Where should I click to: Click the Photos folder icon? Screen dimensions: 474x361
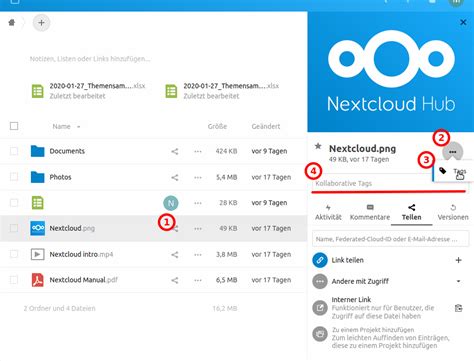(x=37, y=177)
